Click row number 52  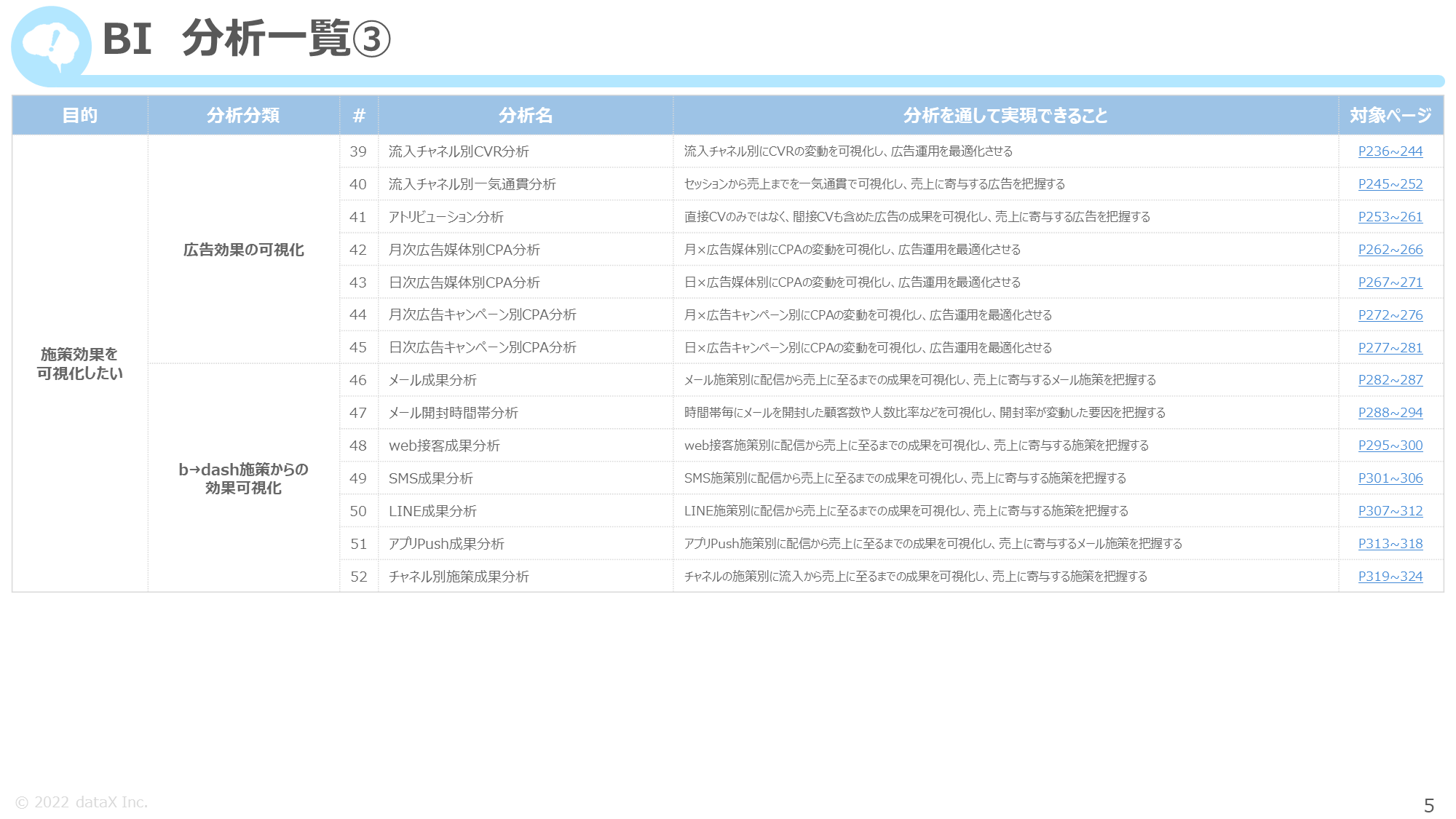358,577
